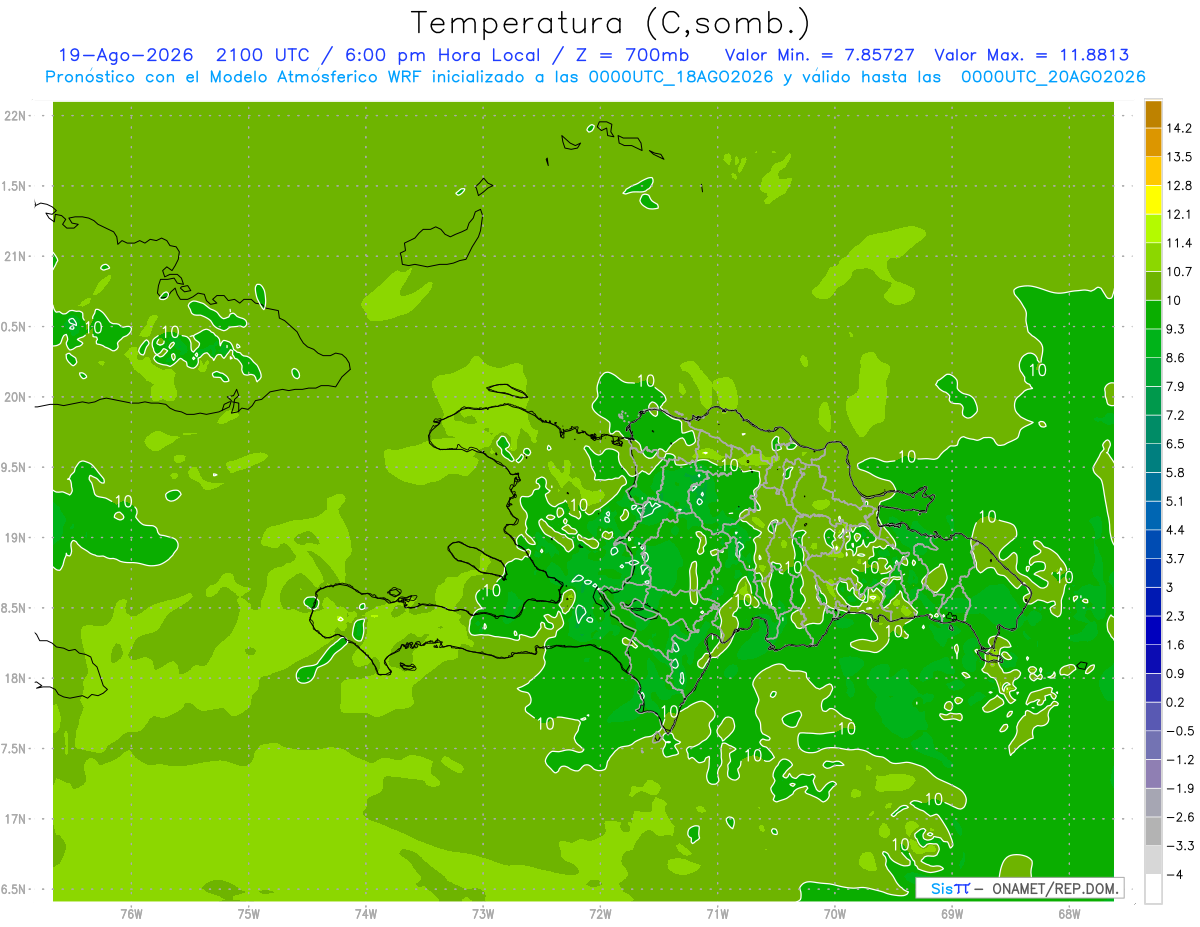The width and height of the screenshot is (1200, 927).
Task: Pick the dark orange swatch above 14.2
Action: pos(1153,114)
